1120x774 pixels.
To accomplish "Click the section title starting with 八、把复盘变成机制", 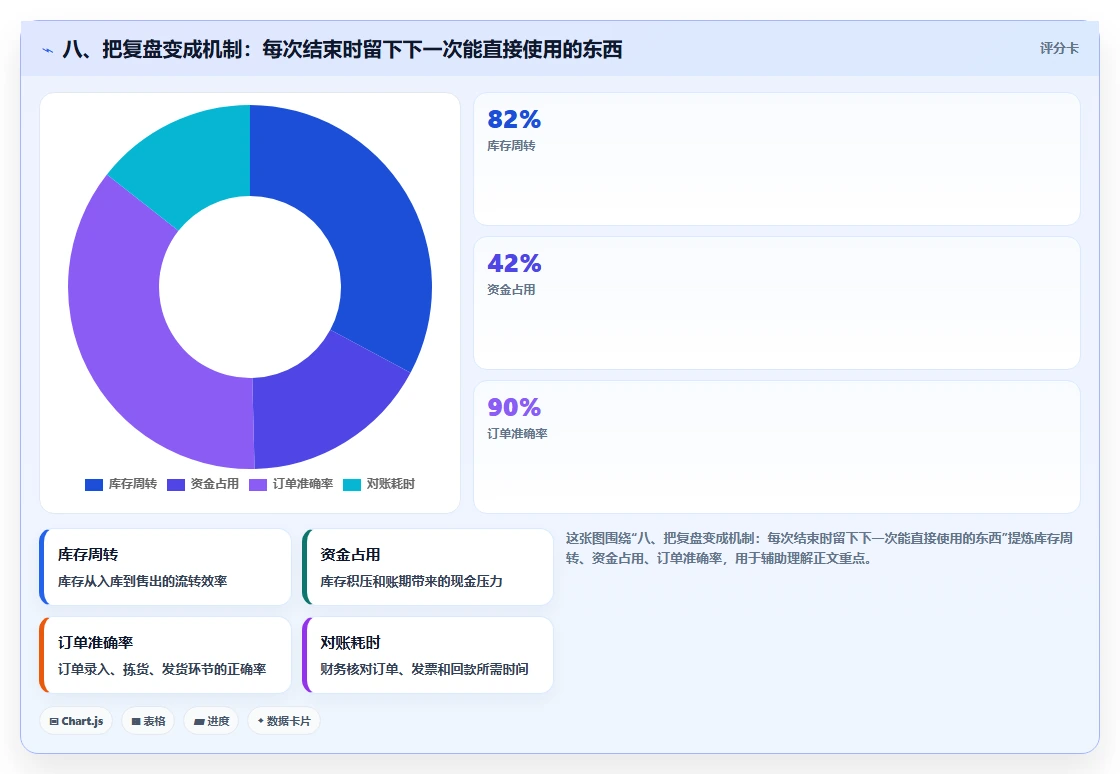I will pyautogui.click(x=342, y=49).
